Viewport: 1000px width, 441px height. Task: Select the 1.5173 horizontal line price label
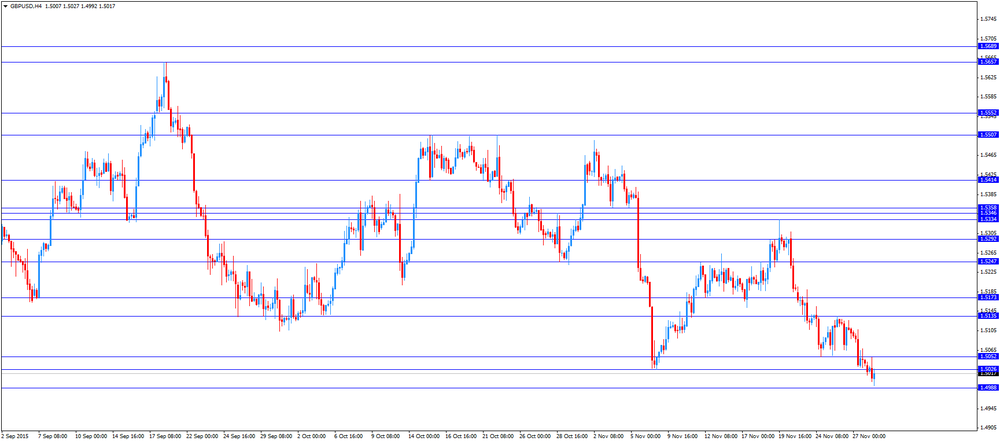[x=987, y=297]
